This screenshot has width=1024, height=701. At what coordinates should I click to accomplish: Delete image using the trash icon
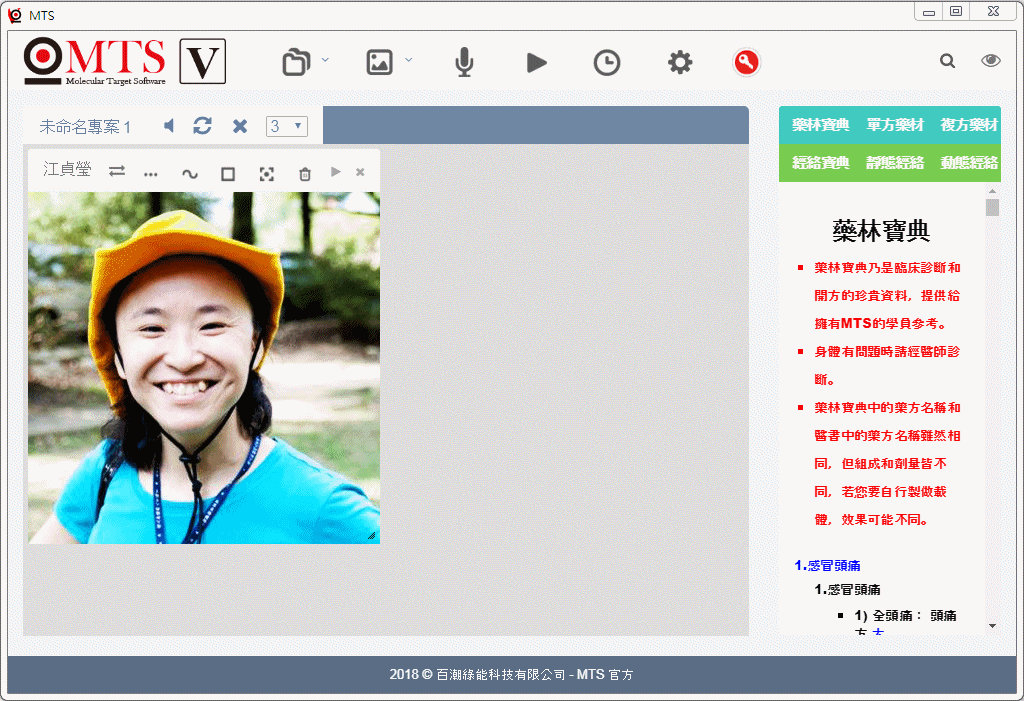(305, 173)
